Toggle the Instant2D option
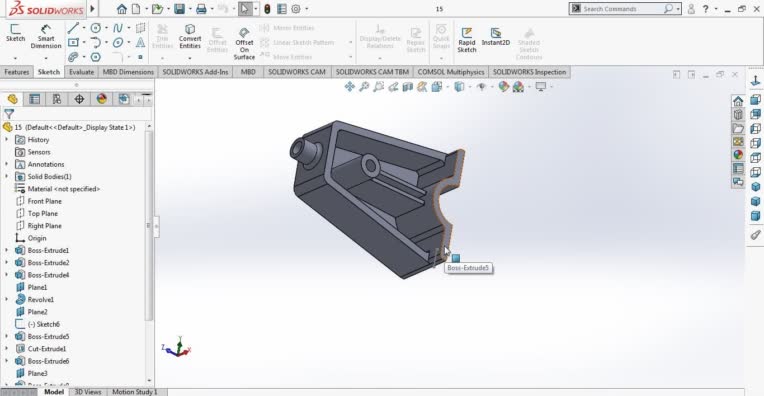Screen dimensions: 764x396 (x=496, y=36)
